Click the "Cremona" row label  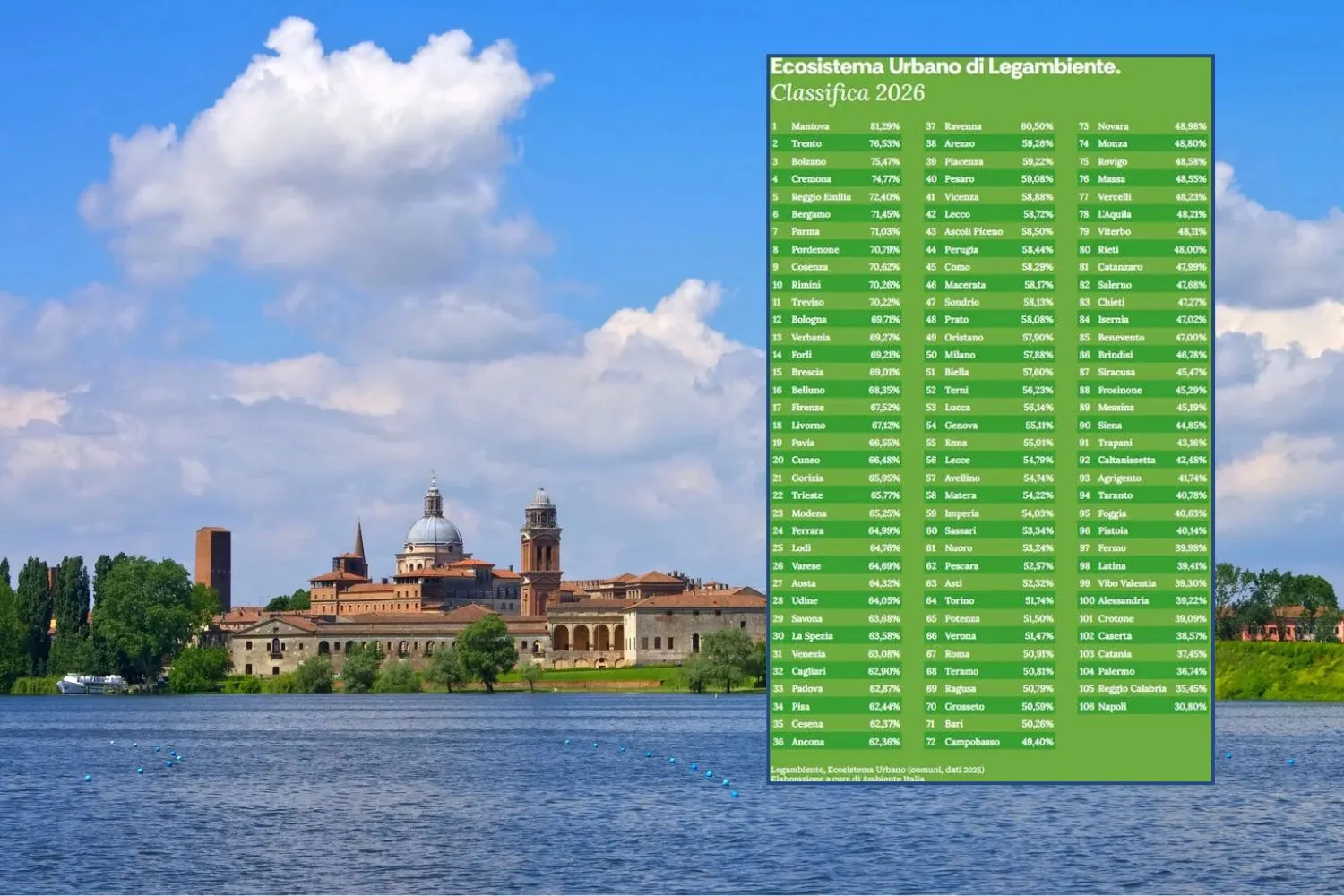click(811, 179)
